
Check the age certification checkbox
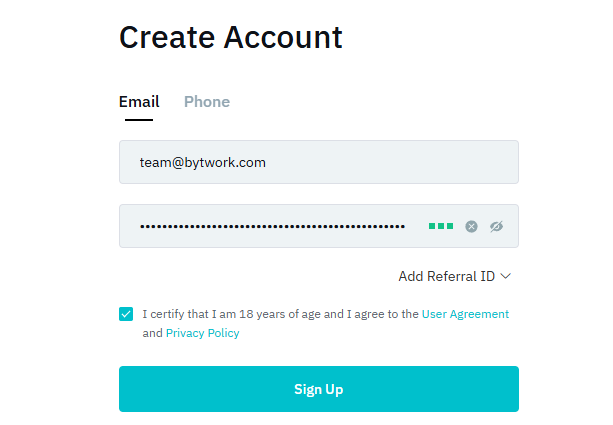[x=126, y=314]
